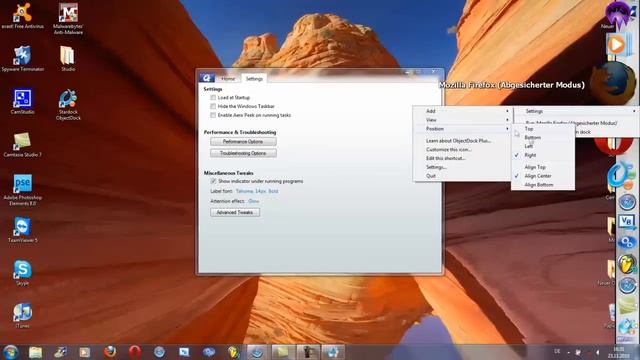This screenshot has width=640, height=360.
Task: Open the Windows Start orb
Action: click(10, 352)
